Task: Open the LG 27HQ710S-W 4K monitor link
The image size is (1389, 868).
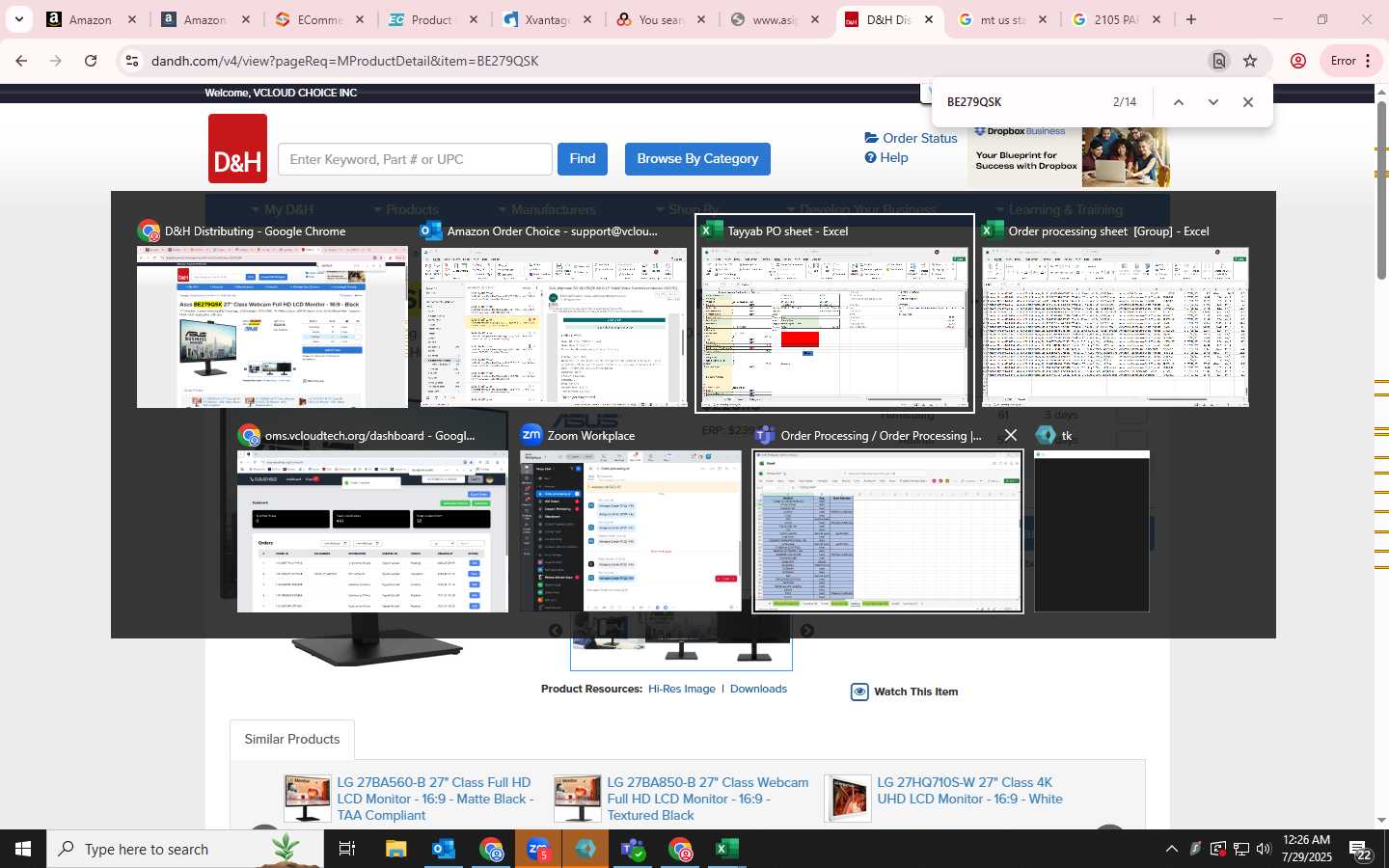Action: pos(969,791)
